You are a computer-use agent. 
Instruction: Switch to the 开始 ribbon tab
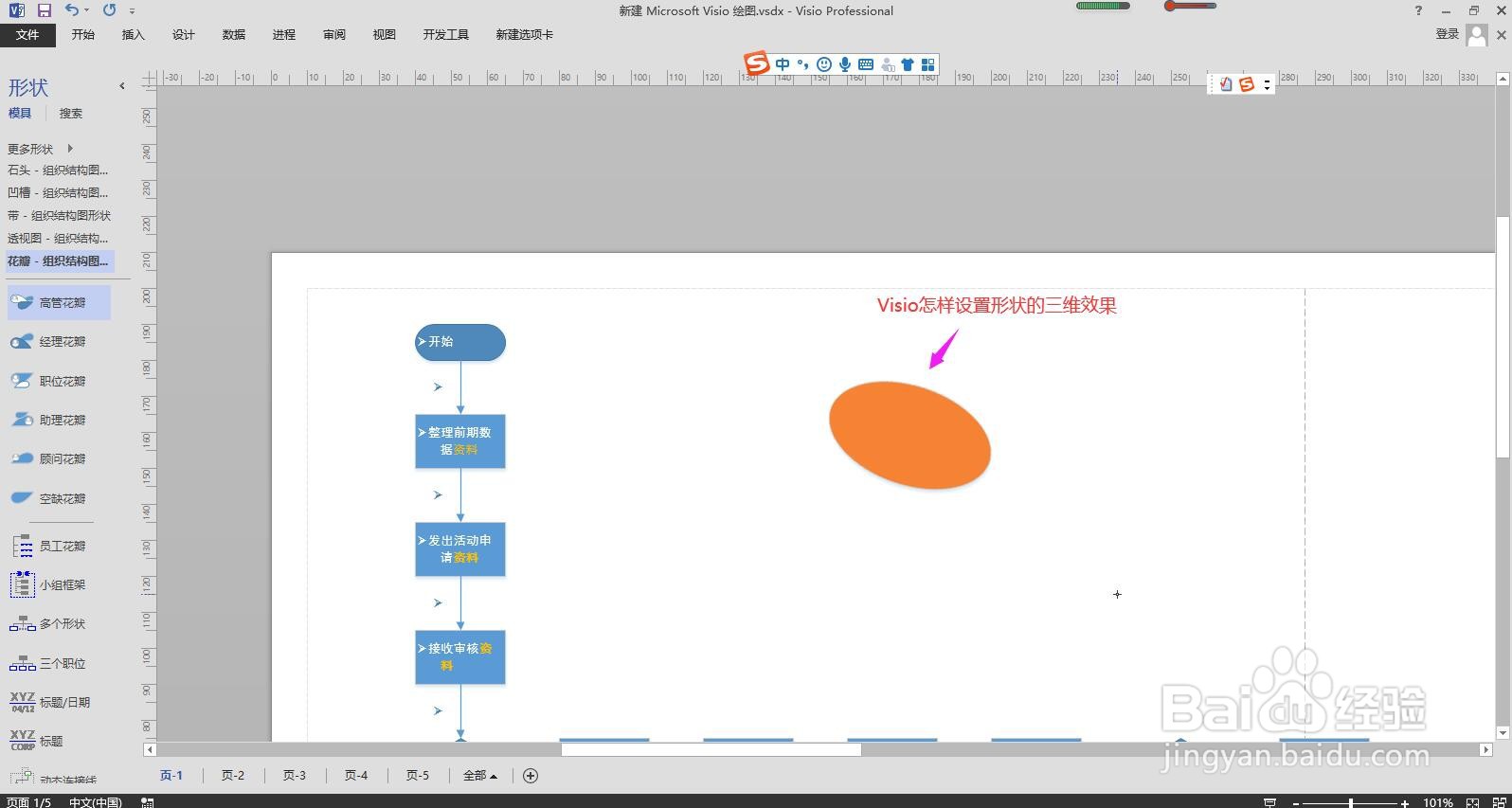coord(83,35)
